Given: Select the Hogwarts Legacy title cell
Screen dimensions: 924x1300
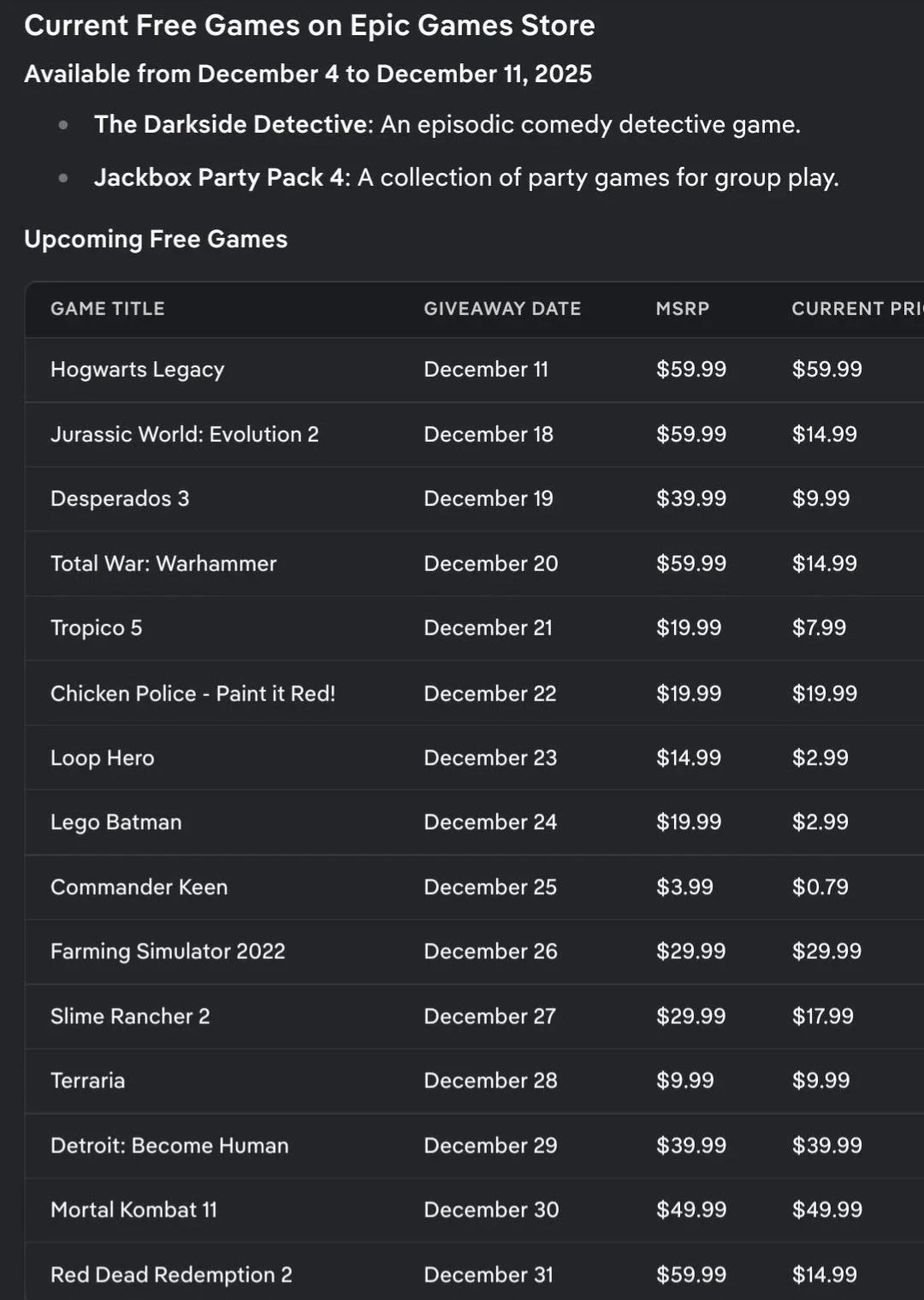Looking at the screenshot, I should point(137,370).
